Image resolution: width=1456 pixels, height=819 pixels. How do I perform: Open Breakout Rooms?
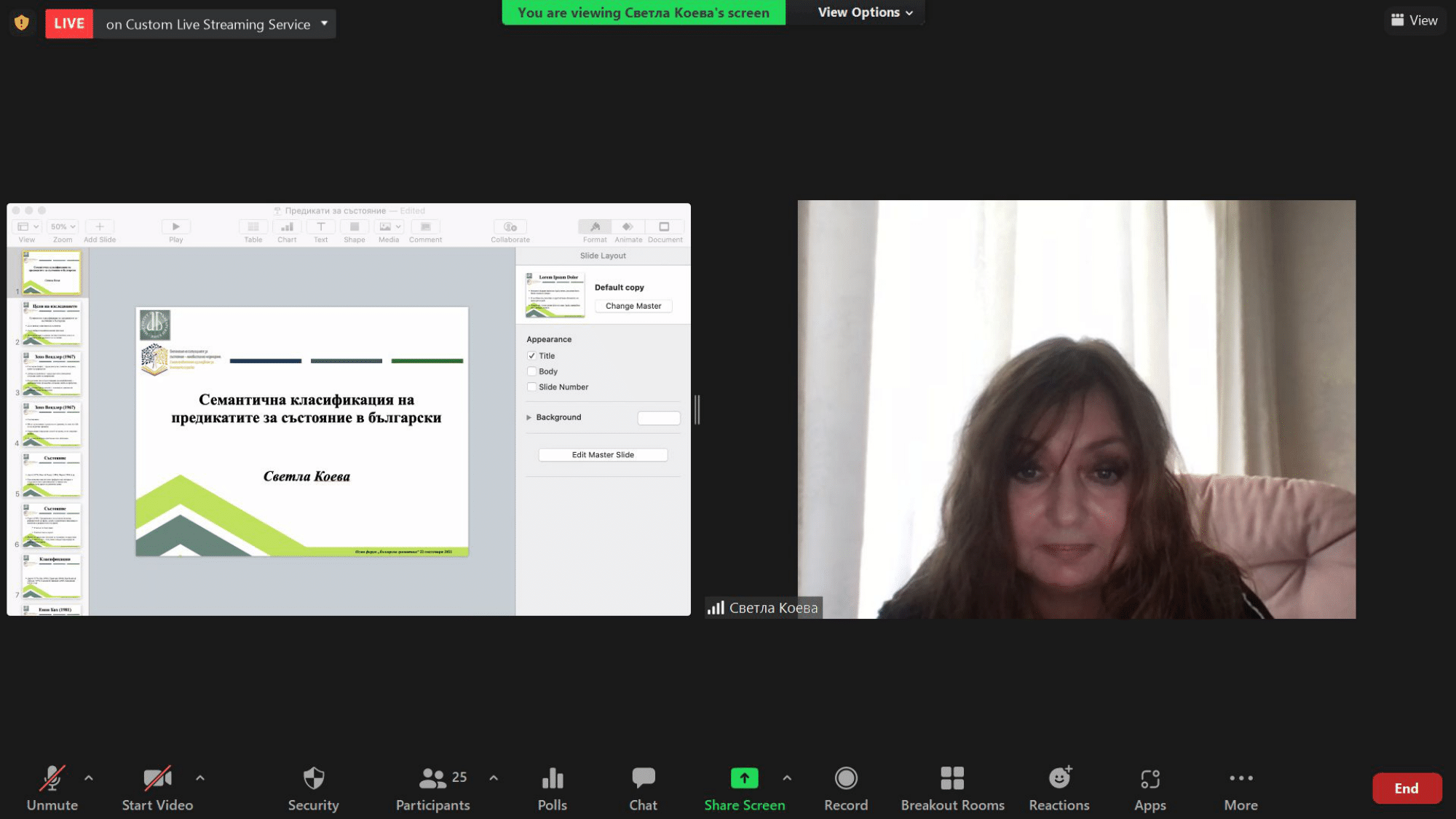pyautogui.click(x=951, y=779)
